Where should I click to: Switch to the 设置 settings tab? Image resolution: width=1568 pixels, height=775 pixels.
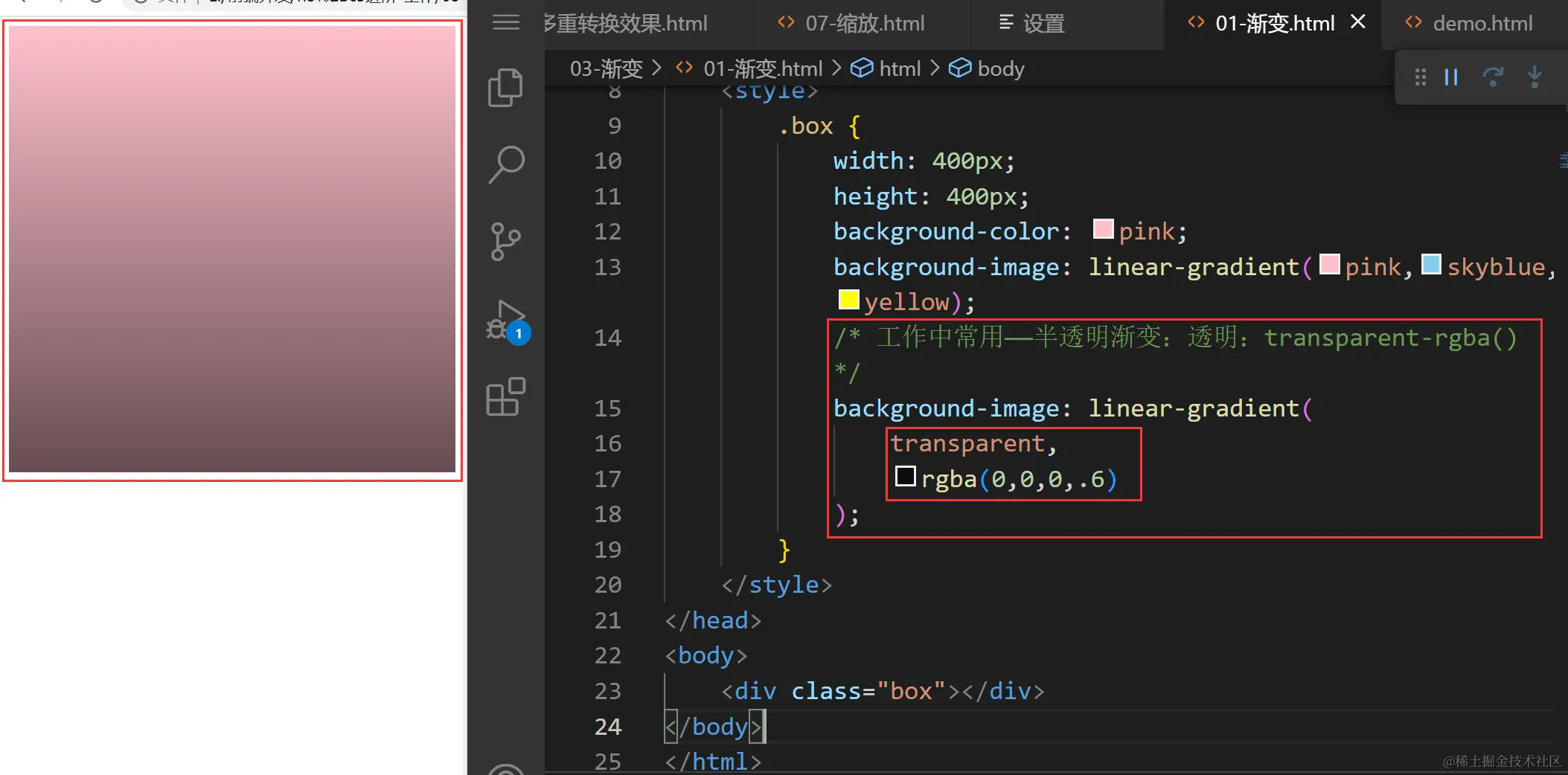click(x=1031, y=24)
